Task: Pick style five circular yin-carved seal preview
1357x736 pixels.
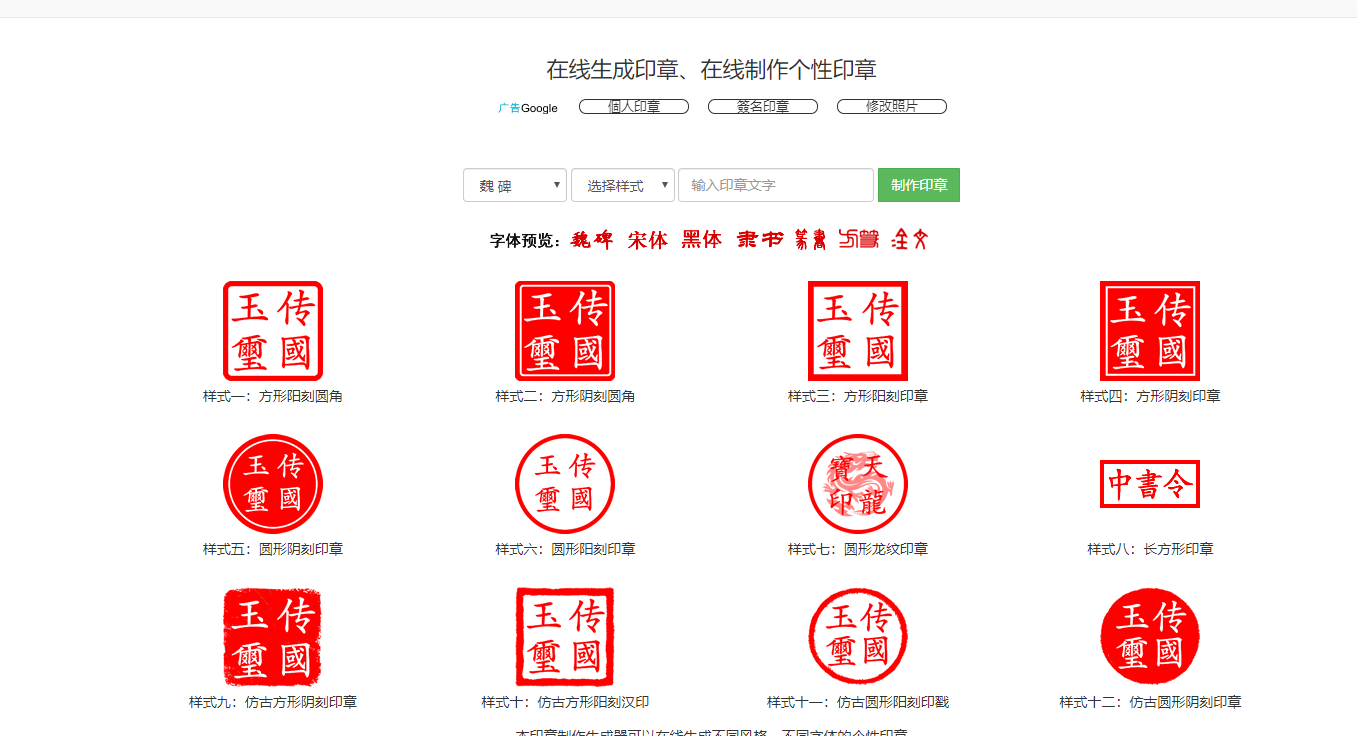Action: coord(272,484)
